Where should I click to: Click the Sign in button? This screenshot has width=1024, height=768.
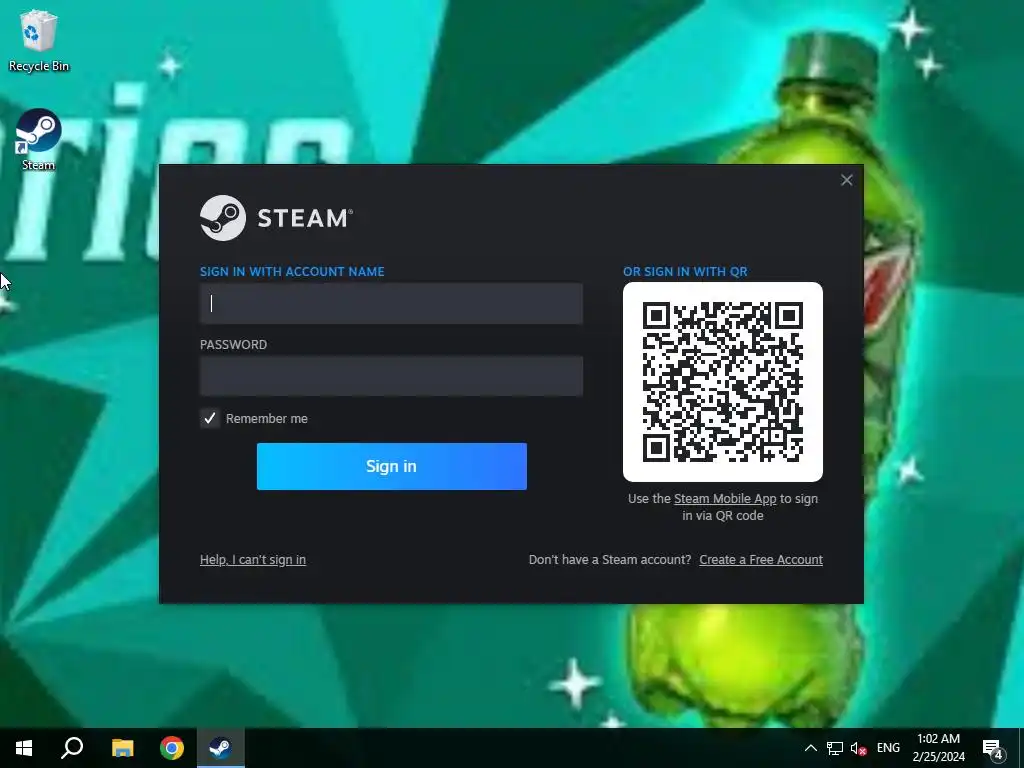click(x=392, y=466)
